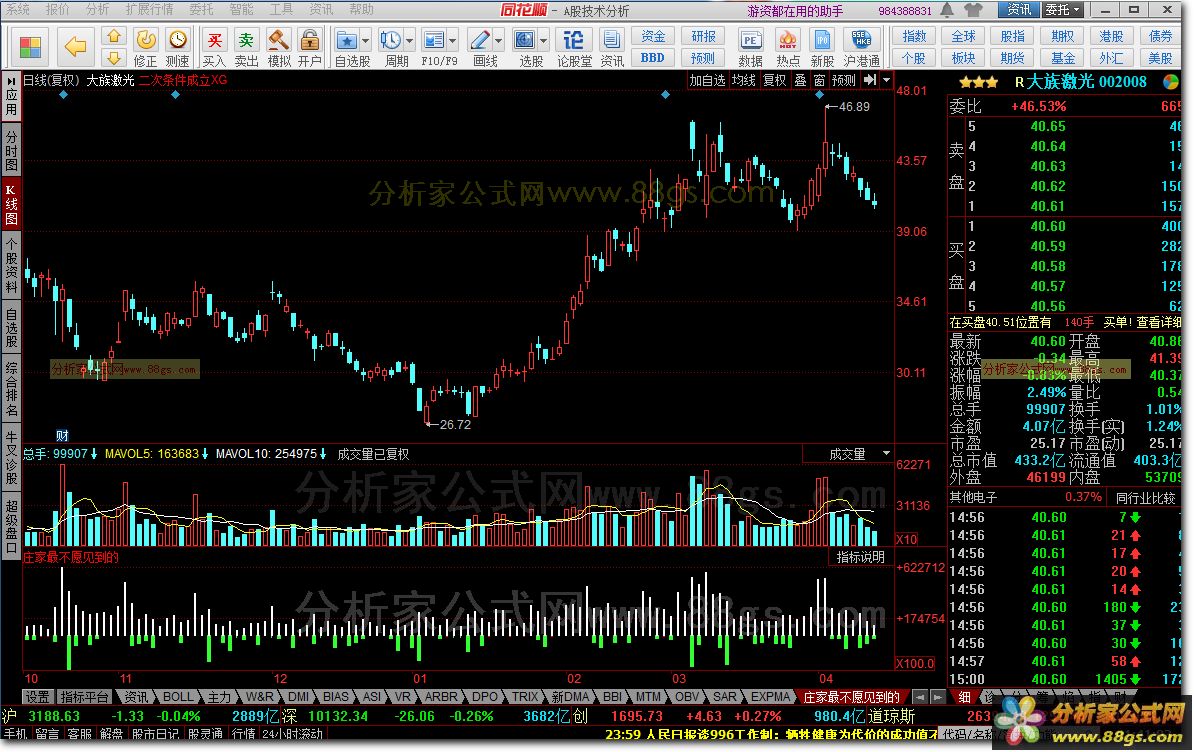The height and width of the screenshot is (752, 1194).
Task: Go back with the yellow left arrow
Action: point(75,46)
